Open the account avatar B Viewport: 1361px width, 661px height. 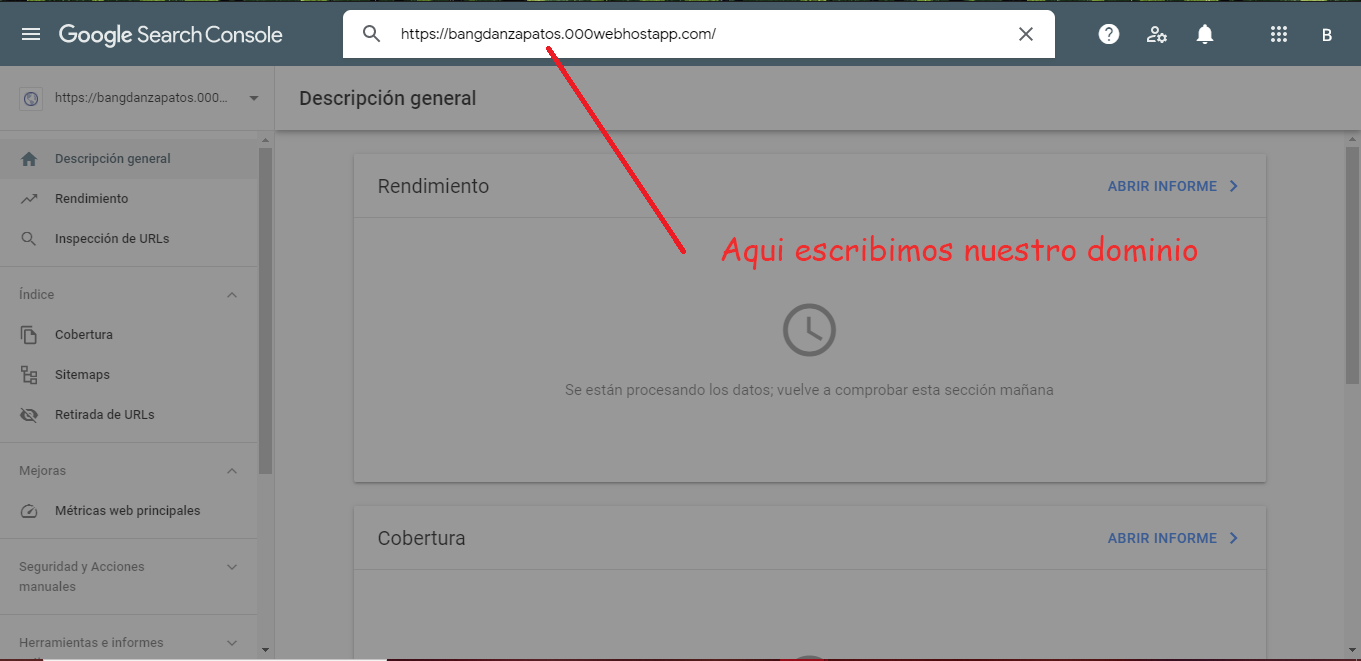pos(1327,35)
